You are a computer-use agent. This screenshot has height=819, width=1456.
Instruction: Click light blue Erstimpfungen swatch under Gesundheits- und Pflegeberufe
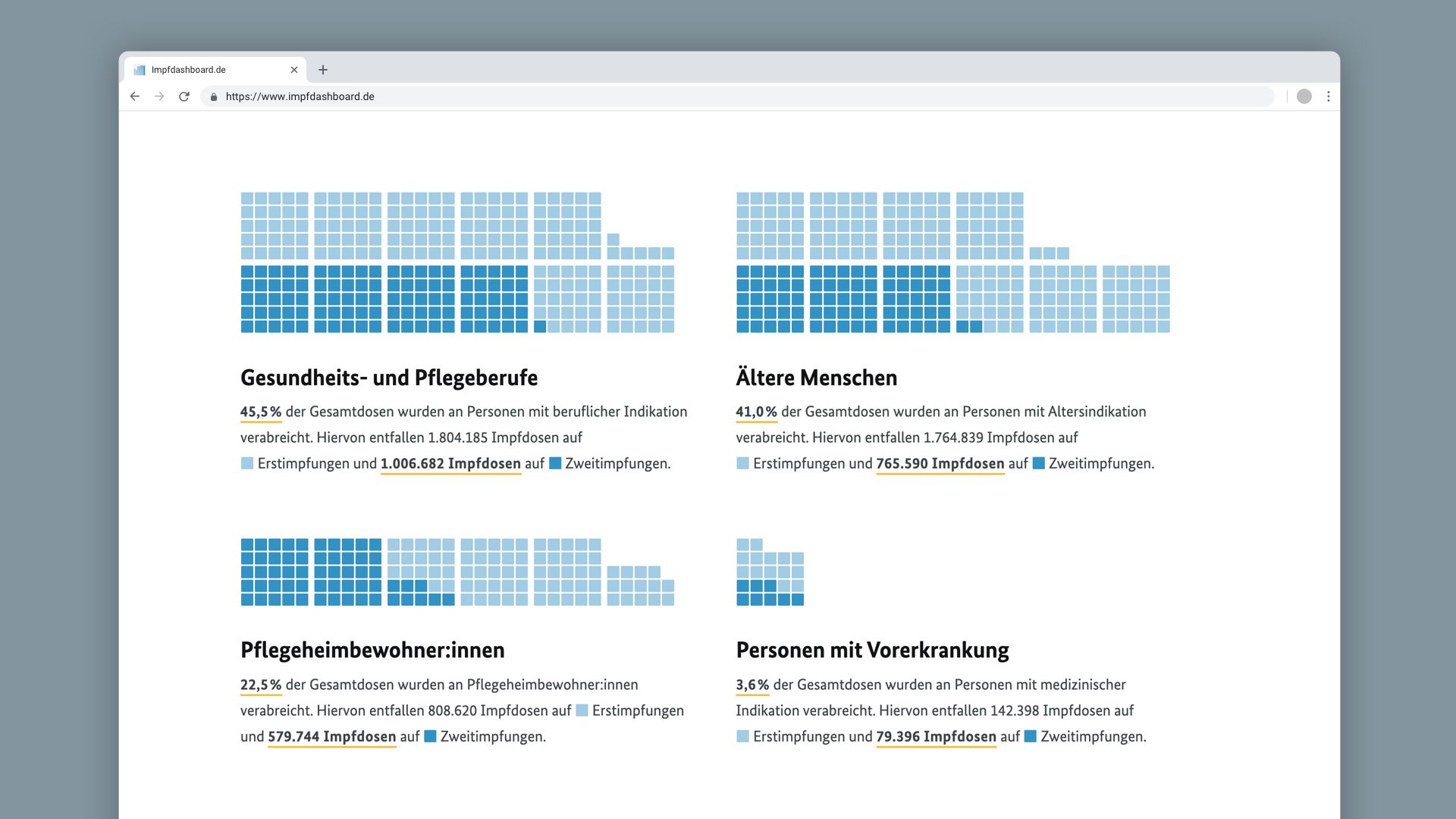tap(247, 463)
